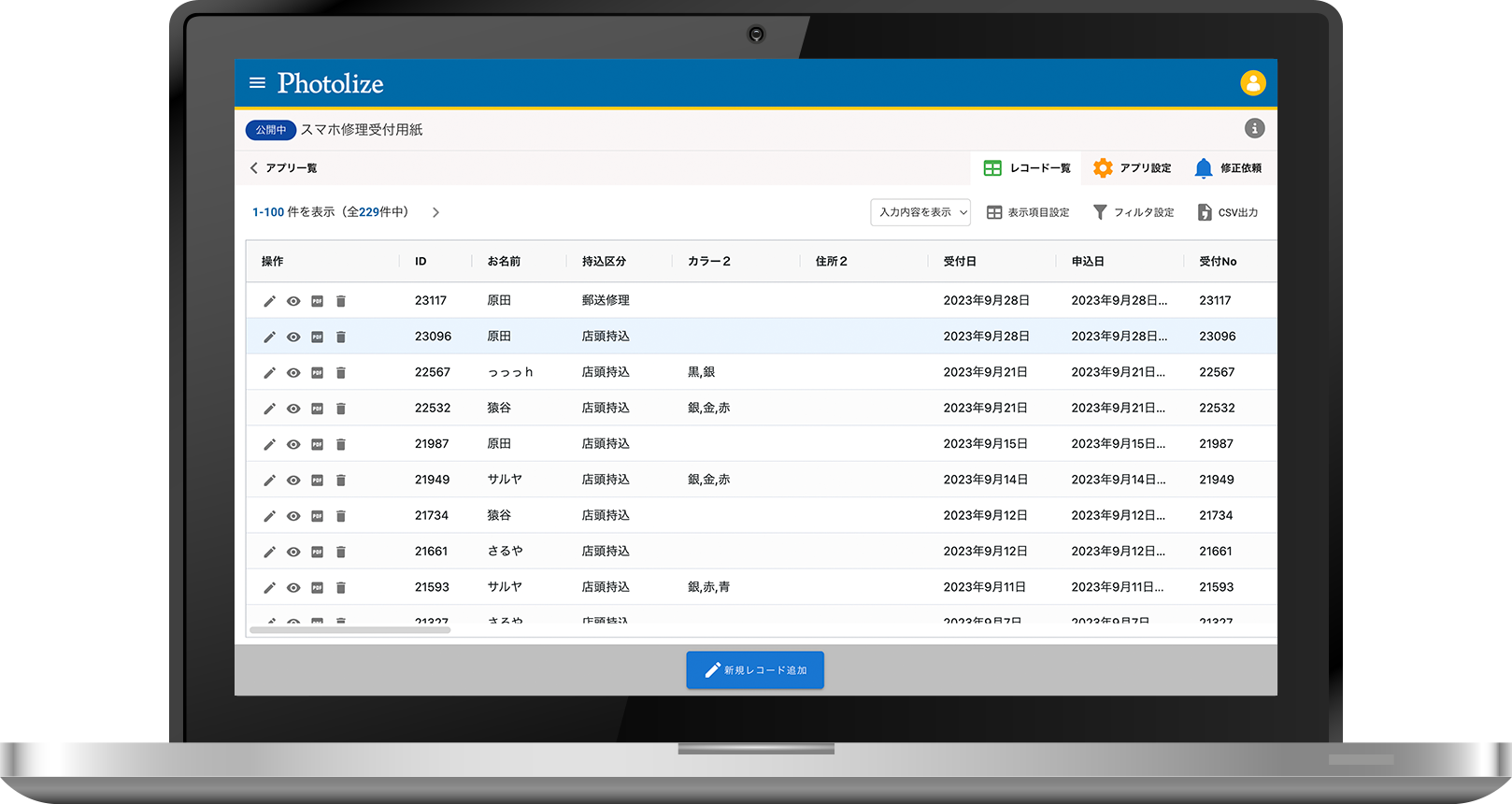
Task: Delete record 22532 with trash icon
Action: (341, 409)
